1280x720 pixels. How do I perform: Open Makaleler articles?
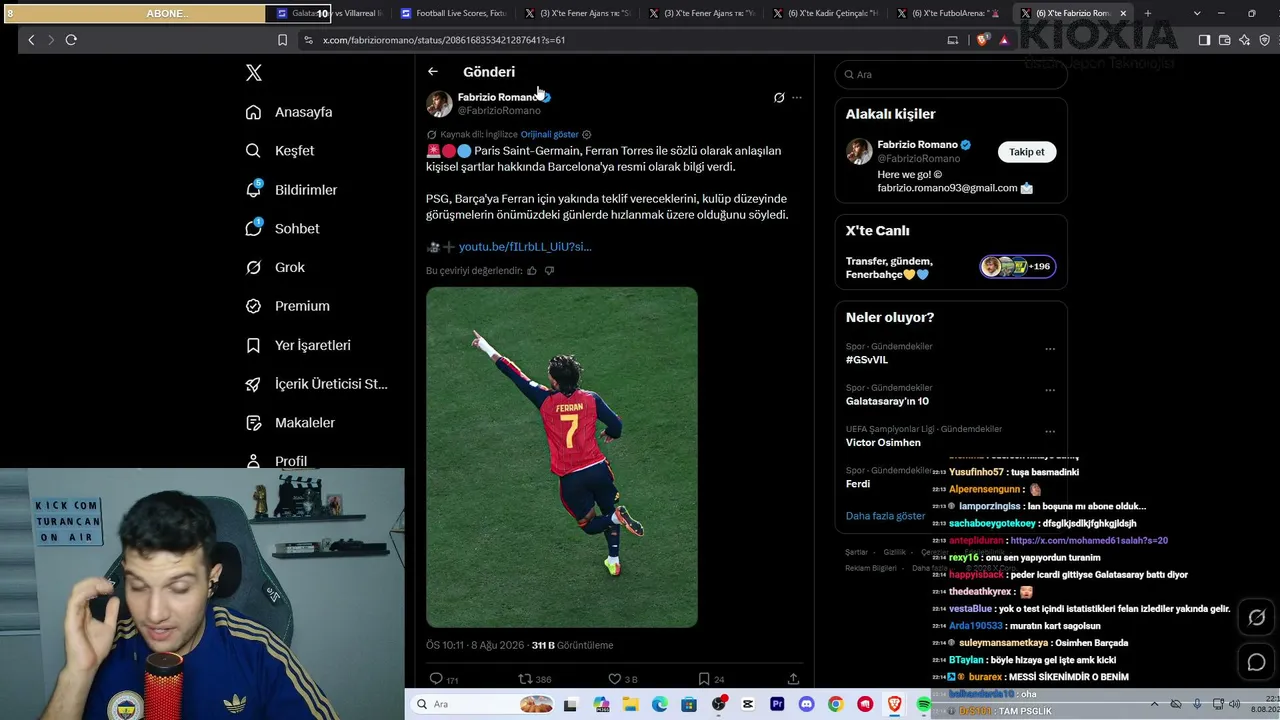(290, 423)
